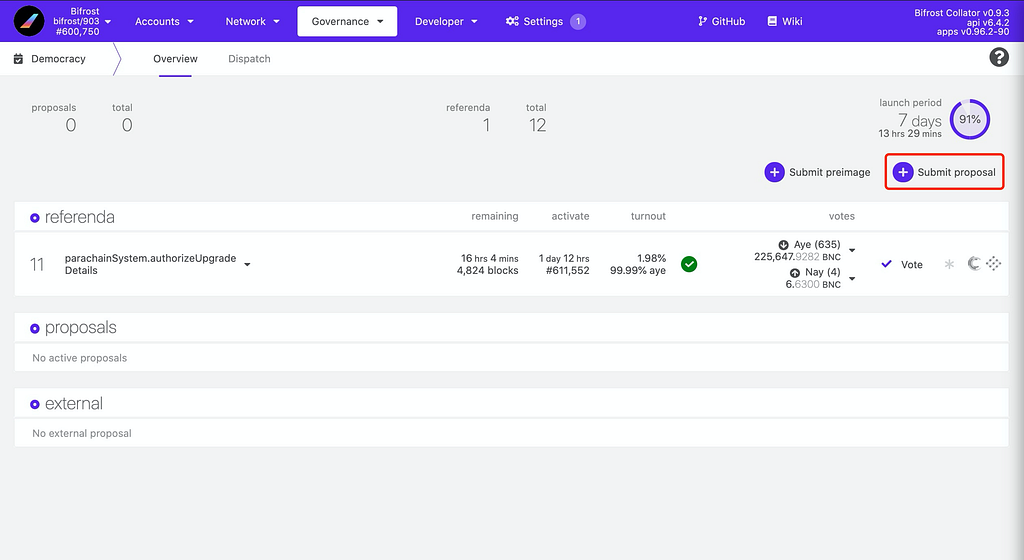The image size is (1024, 560).
Task: Click the Vote button for referendum 11
Action: 903,264
